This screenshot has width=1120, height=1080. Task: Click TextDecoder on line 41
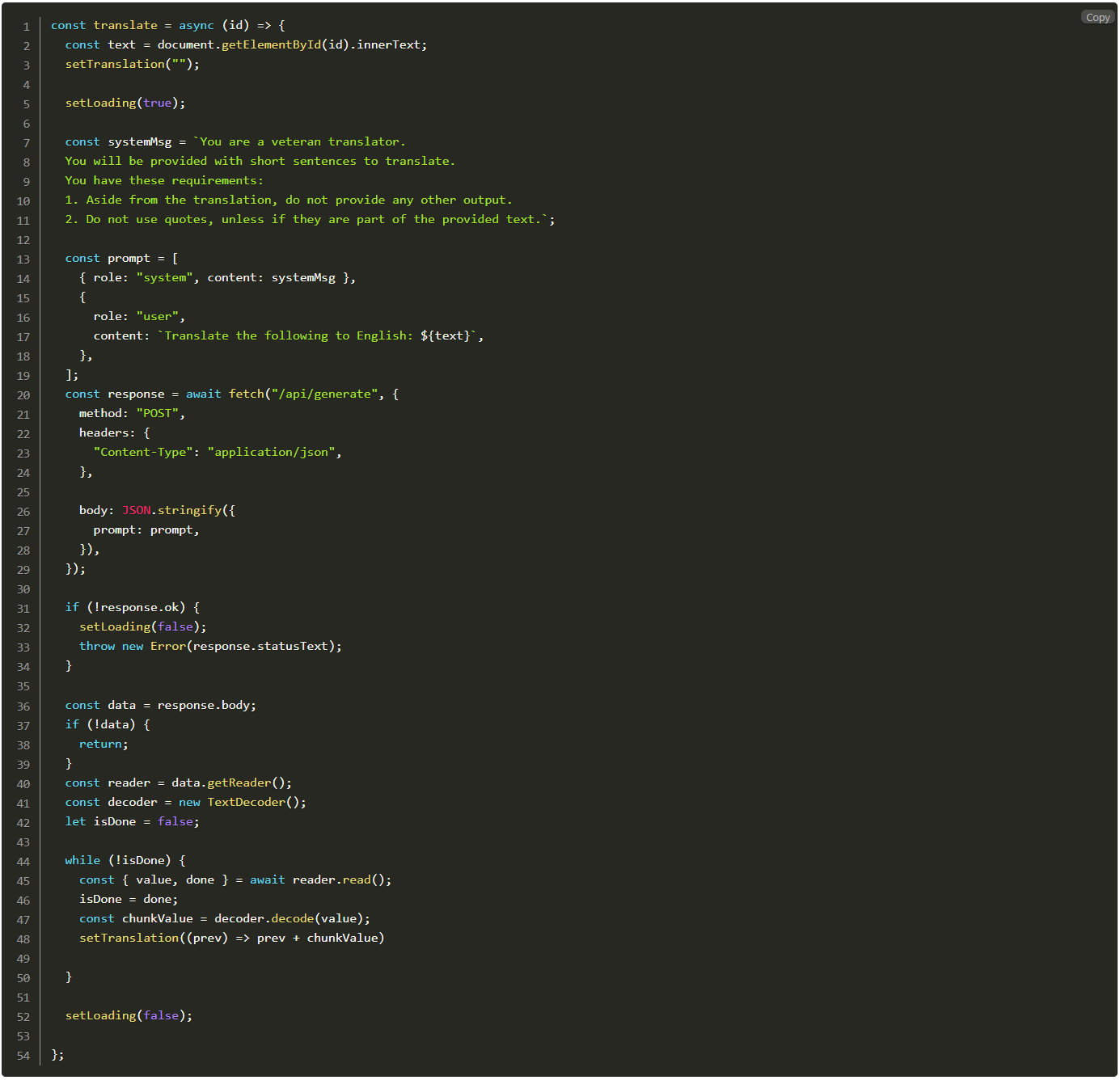click(247, 802)
